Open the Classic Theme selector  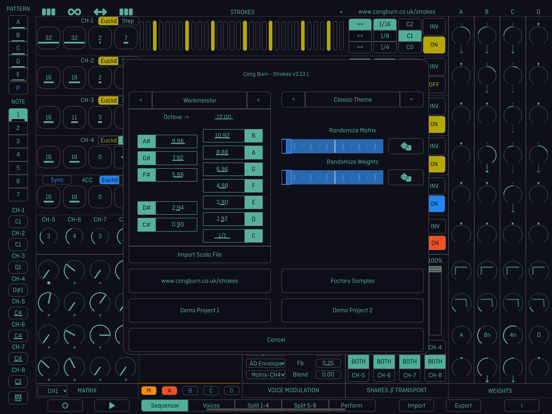click(352, 100)
